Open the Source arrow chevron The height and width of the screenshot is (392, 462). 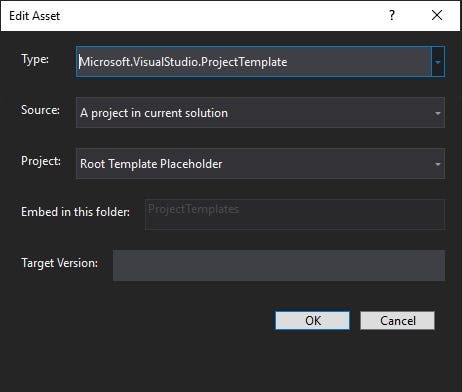point(438,113)
